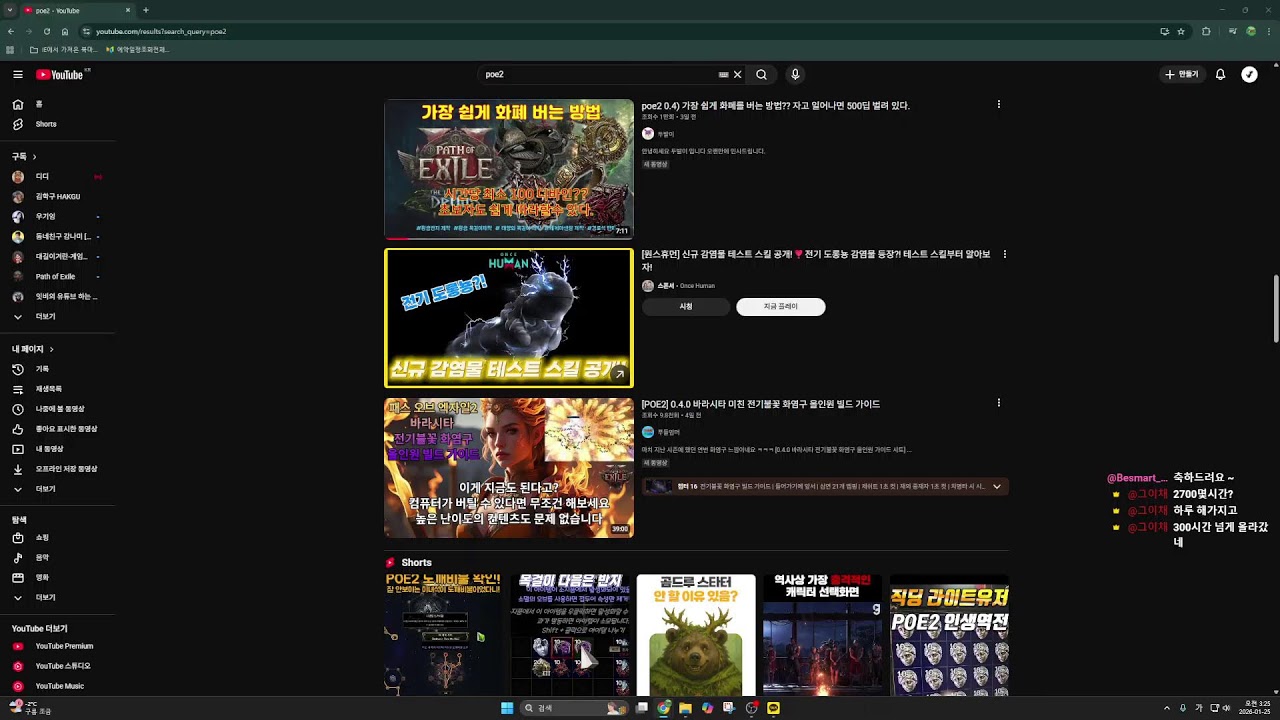Open the Windows Start menu
The width and height of the screenshot is (1280, 720).
507,708
